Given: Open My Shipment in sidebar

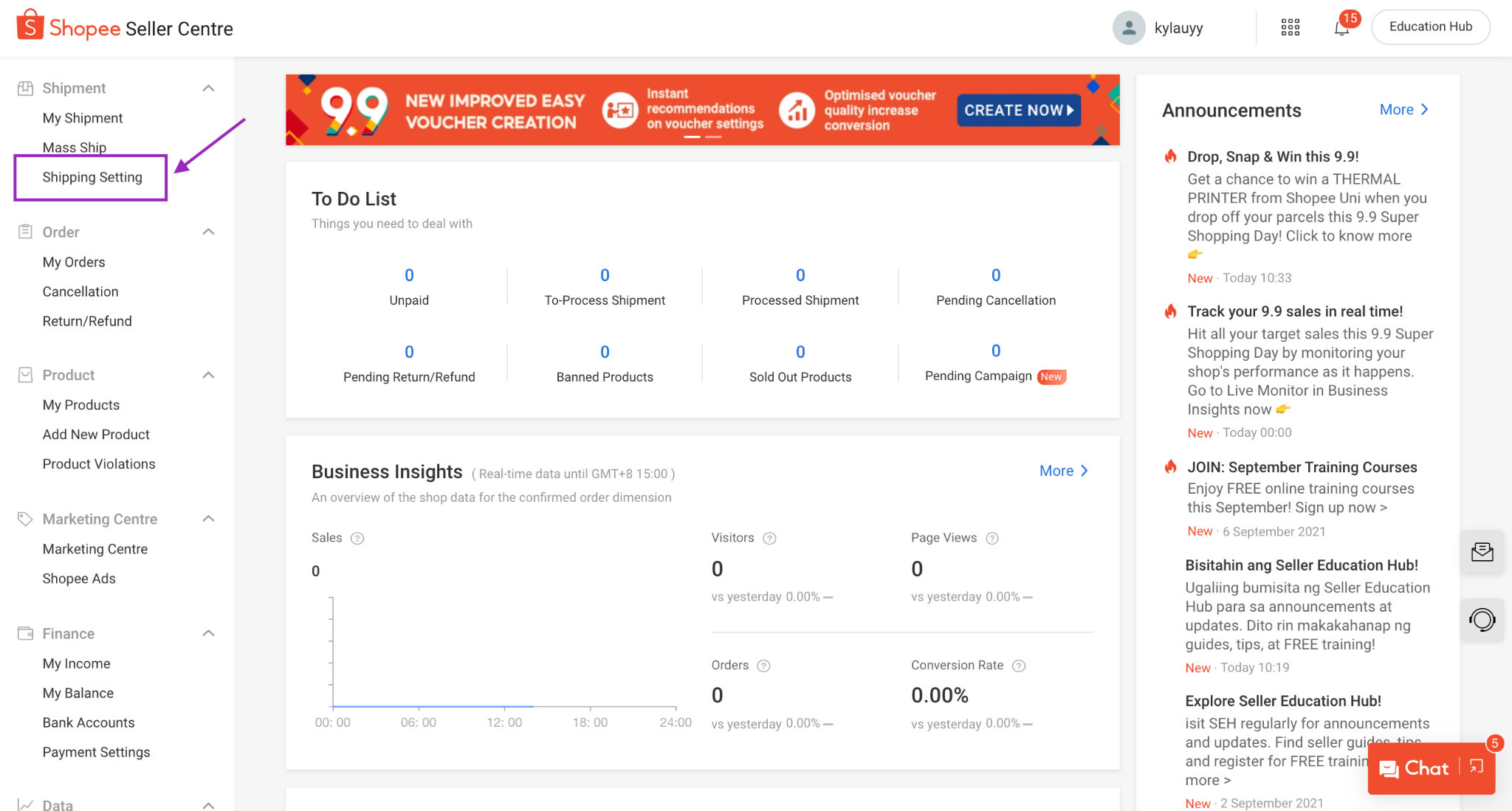Looking at the screenshot, I should [83, 118].
